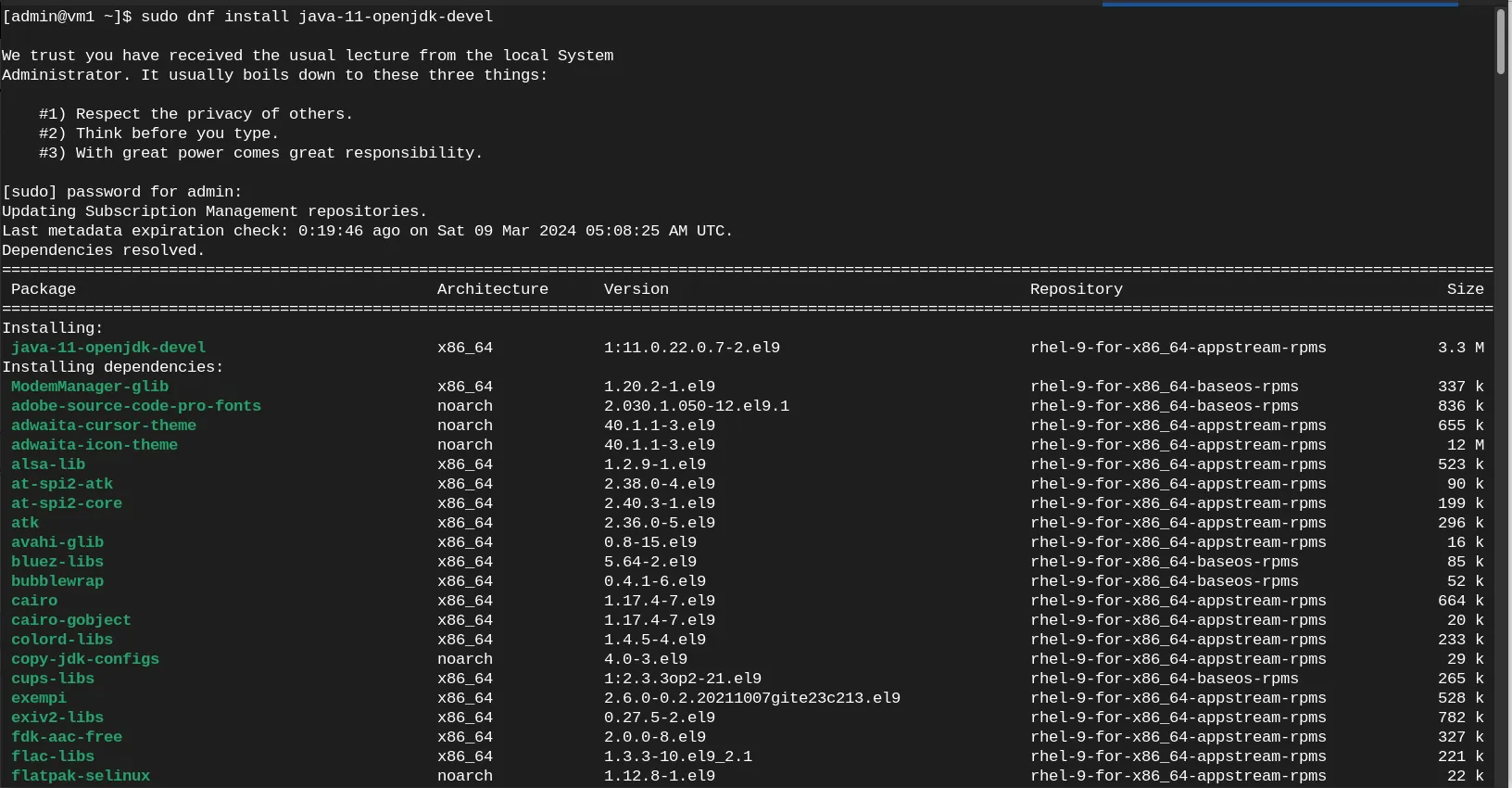Click the 782 k size value
This screenshot has width=1512, height=788.
tap(1461, 718)
